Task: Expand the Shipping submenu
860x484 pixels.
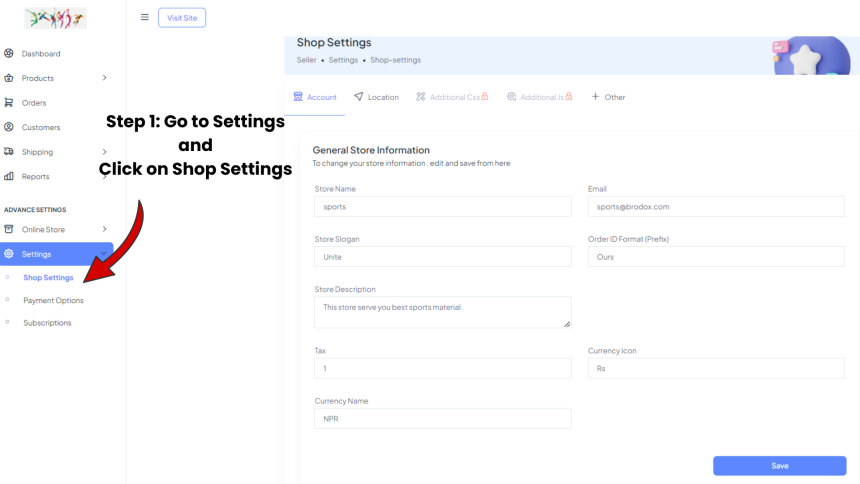Action: (x=104, y=152)
